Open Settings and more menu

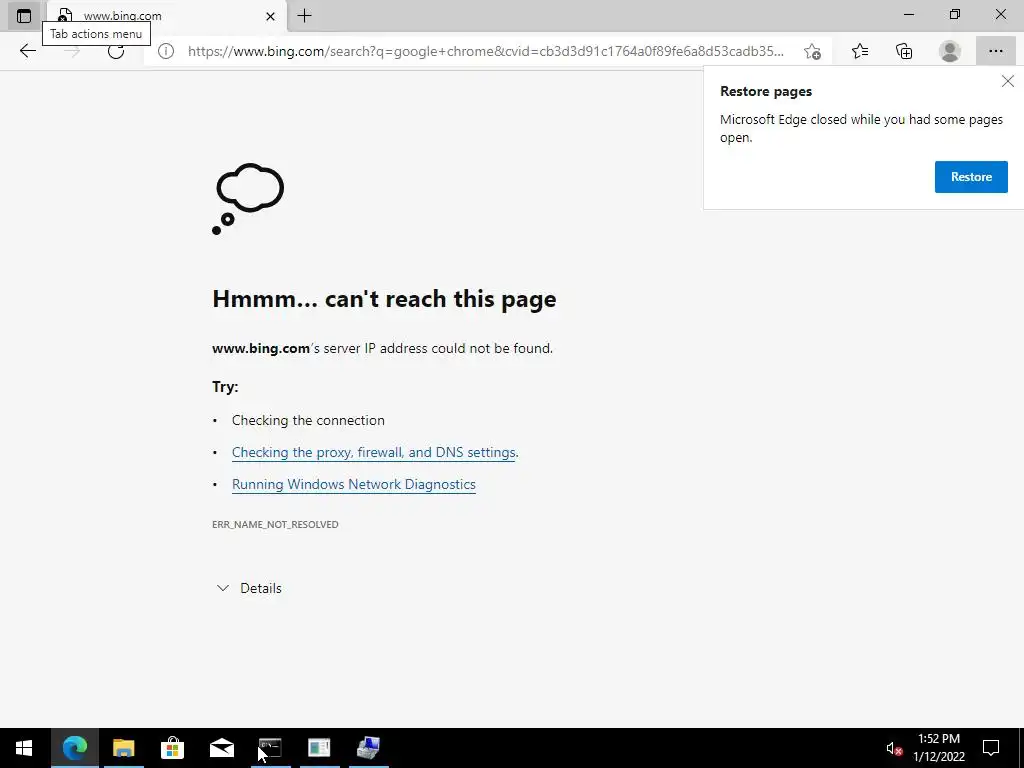(x=995, y=51)
